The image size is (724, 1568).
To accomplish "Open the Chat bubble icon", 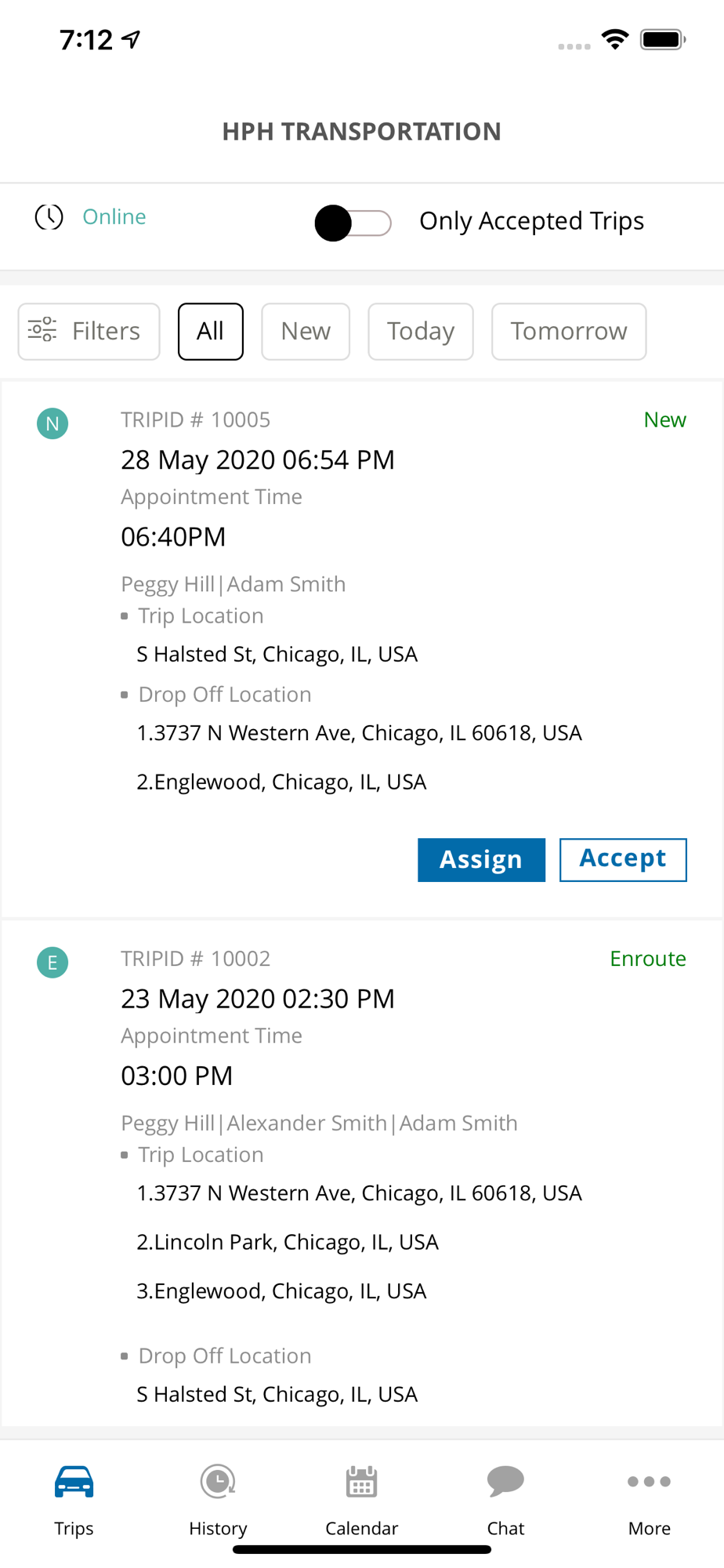I will (x=505, y=1481).
